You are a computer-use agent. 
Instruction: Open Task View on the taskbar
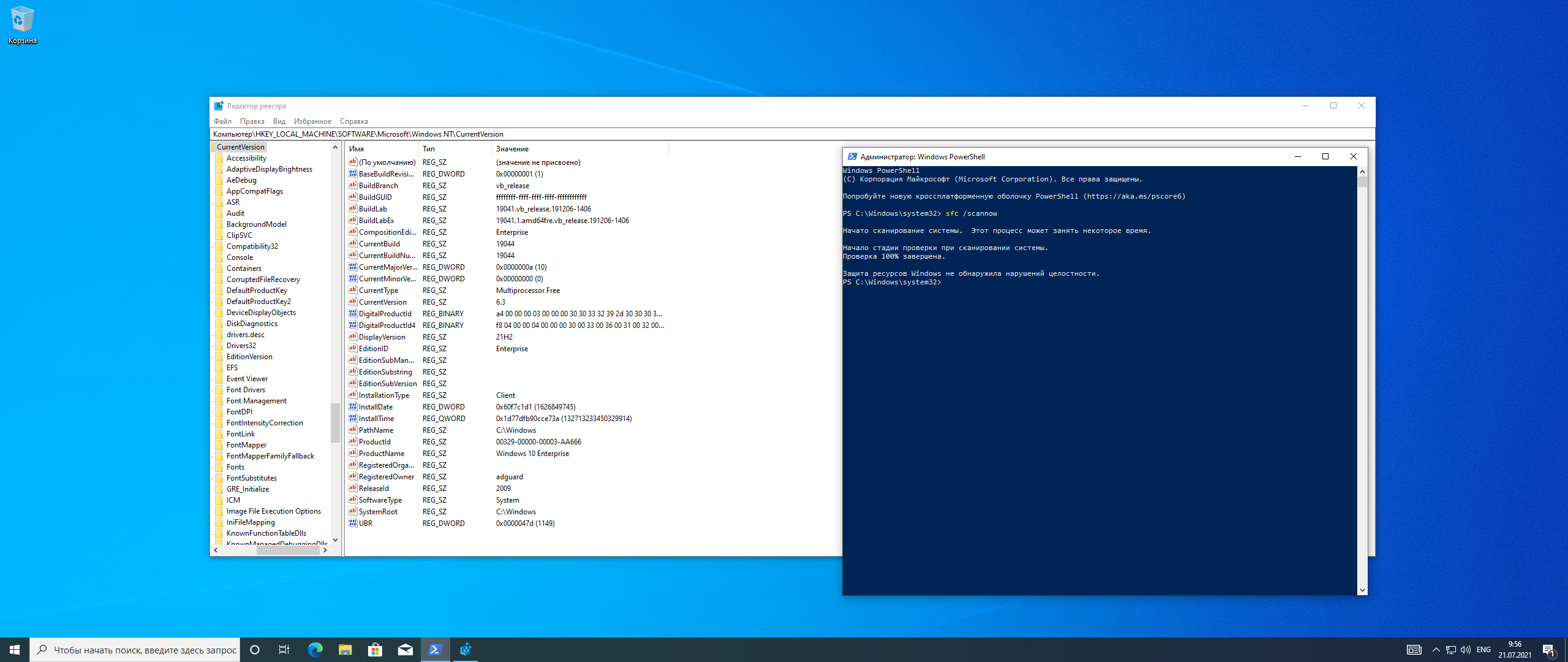(284, 650)
